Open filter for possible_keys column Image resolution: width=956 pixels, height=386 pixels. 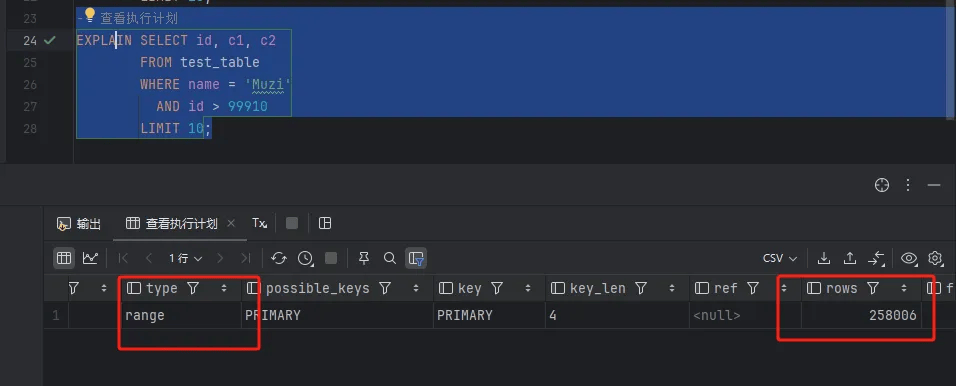coord(385,288)
